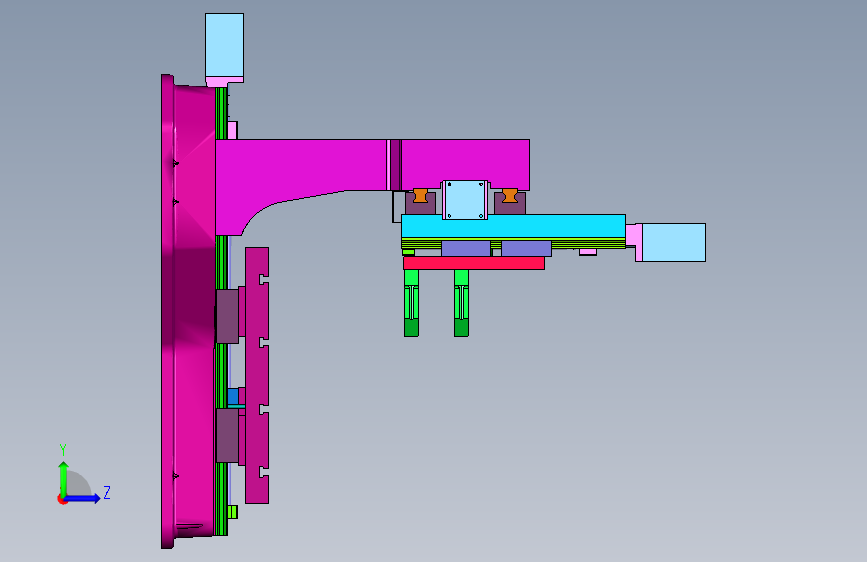The height and width of the screenshot is (562, 867).
Task: Select the upper mauve carriage block on column
Action: (x=227, y=316)
